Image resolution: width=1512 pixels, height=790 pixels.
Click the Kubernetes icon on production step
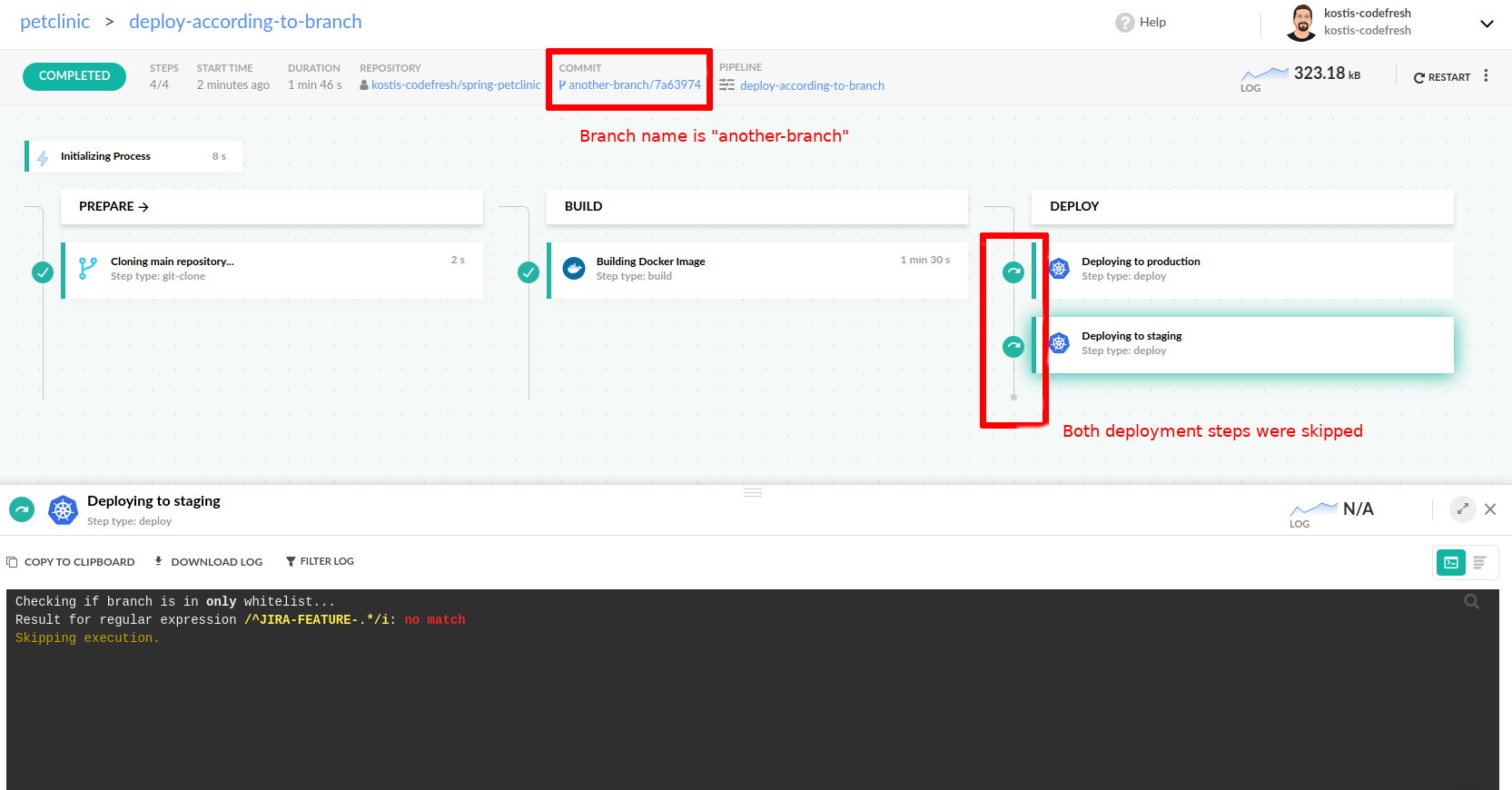1059,269
